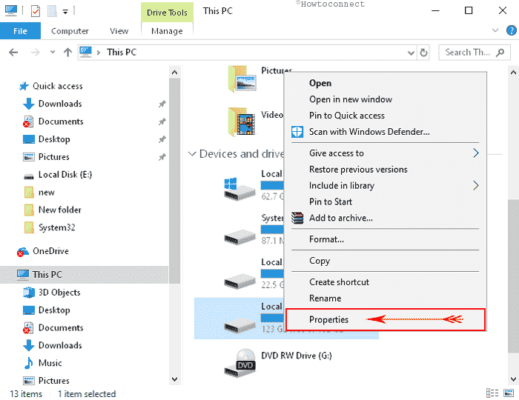The height and width of the screenshot is (400, 519).
Task: Open the File ribbon tab
Action: (x=20, y=31)
